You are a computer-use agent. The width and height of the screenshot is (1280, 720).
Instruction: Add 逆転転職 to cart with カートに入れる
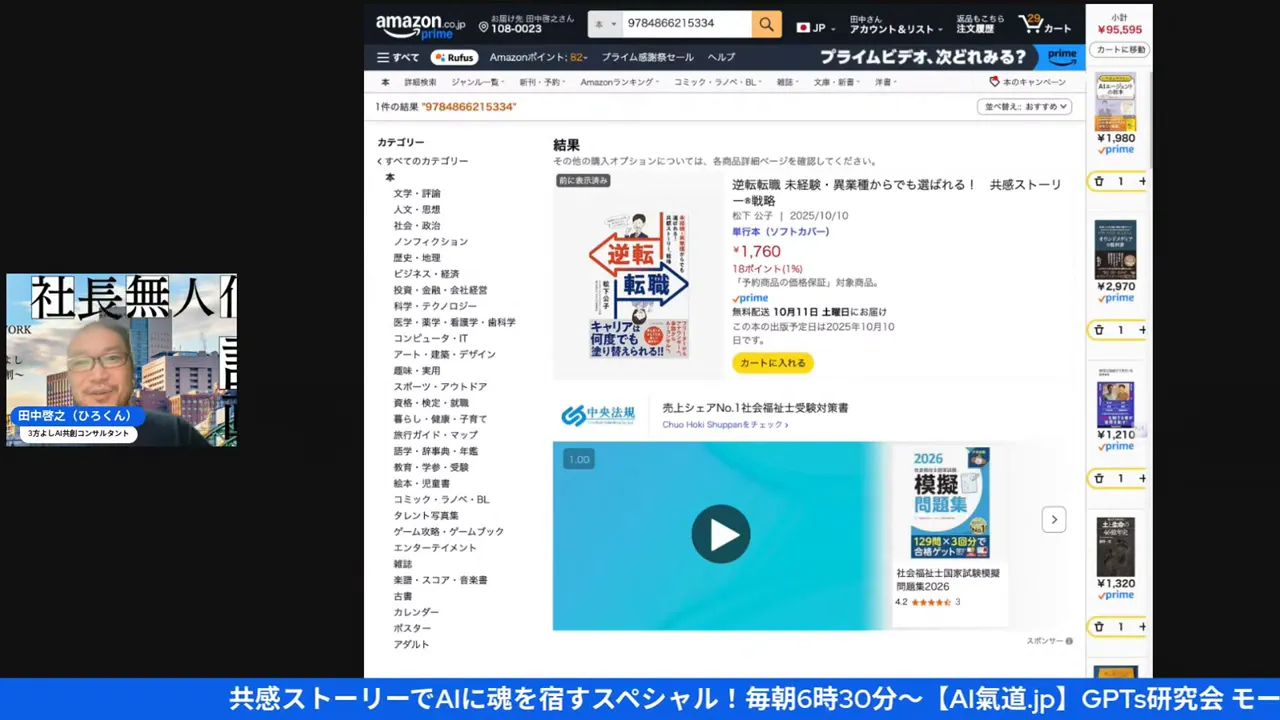tap(773, 363)
